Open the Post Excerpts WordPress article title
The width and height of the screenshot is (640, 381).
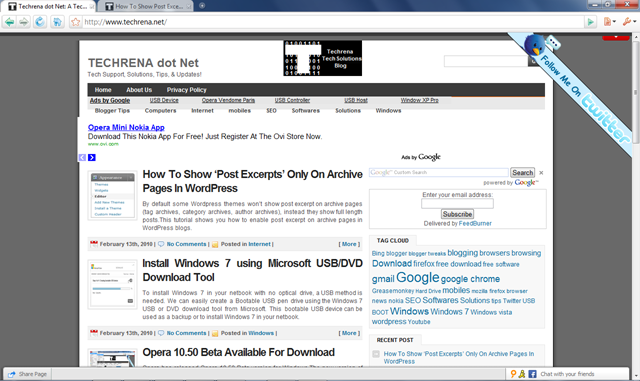252,181
